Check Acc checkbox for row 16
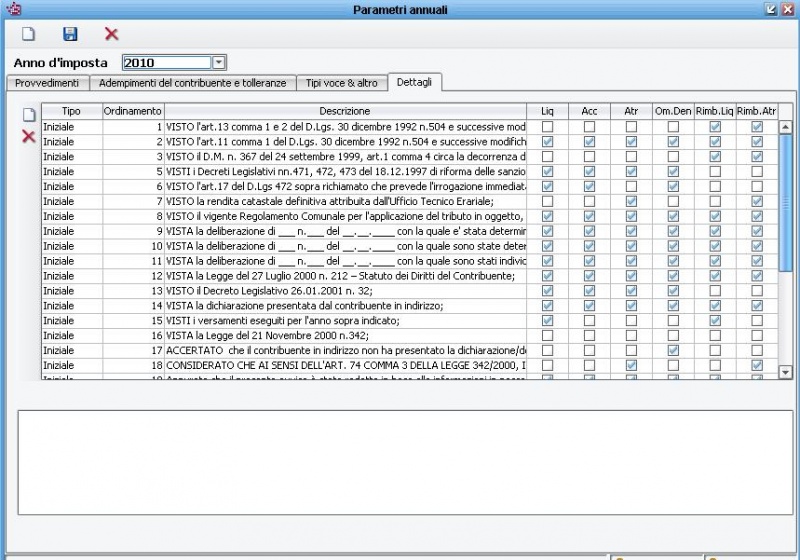 click(x=589, y=336)
